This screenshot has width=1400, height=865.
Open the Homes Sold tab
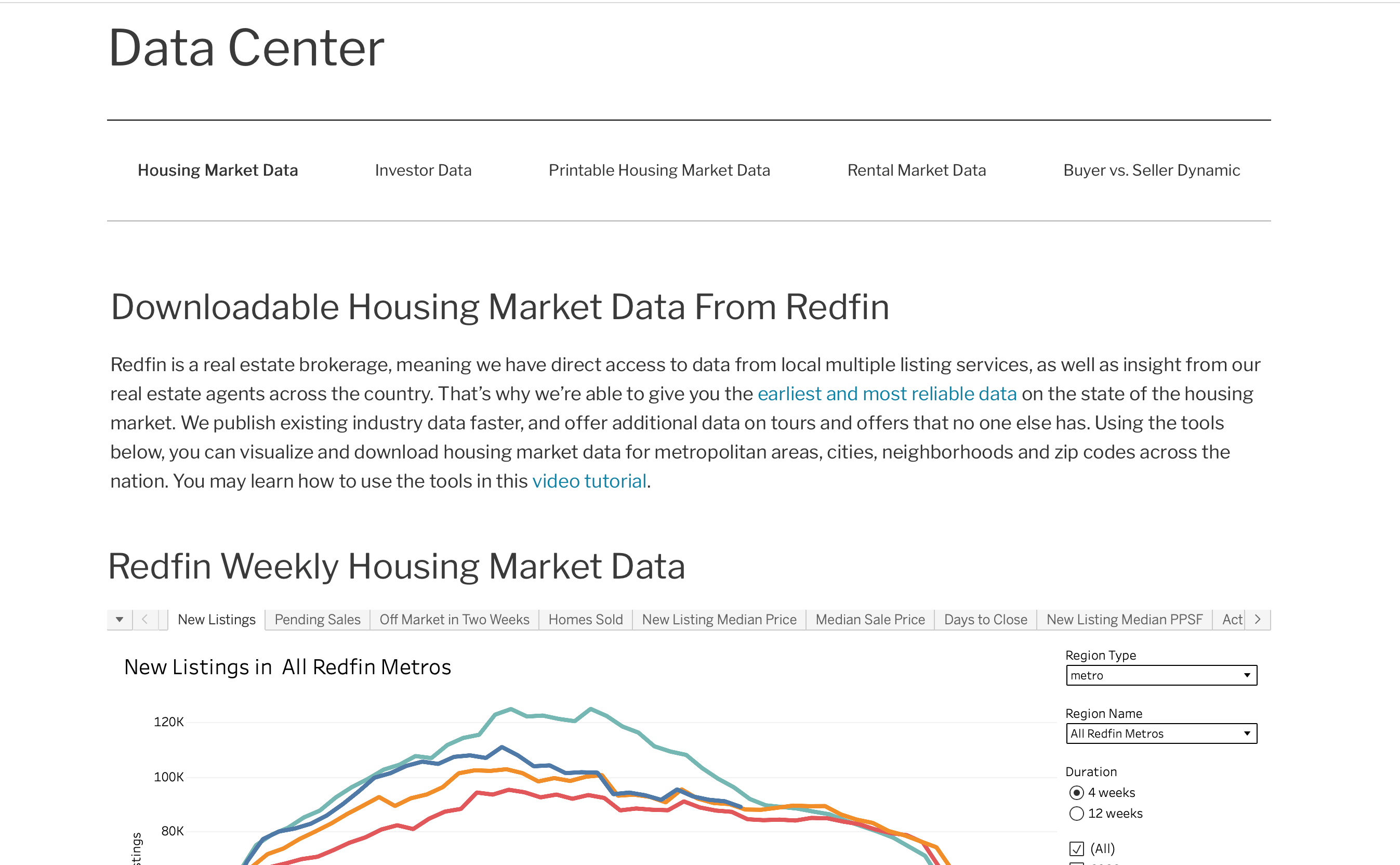click(585, 620)
